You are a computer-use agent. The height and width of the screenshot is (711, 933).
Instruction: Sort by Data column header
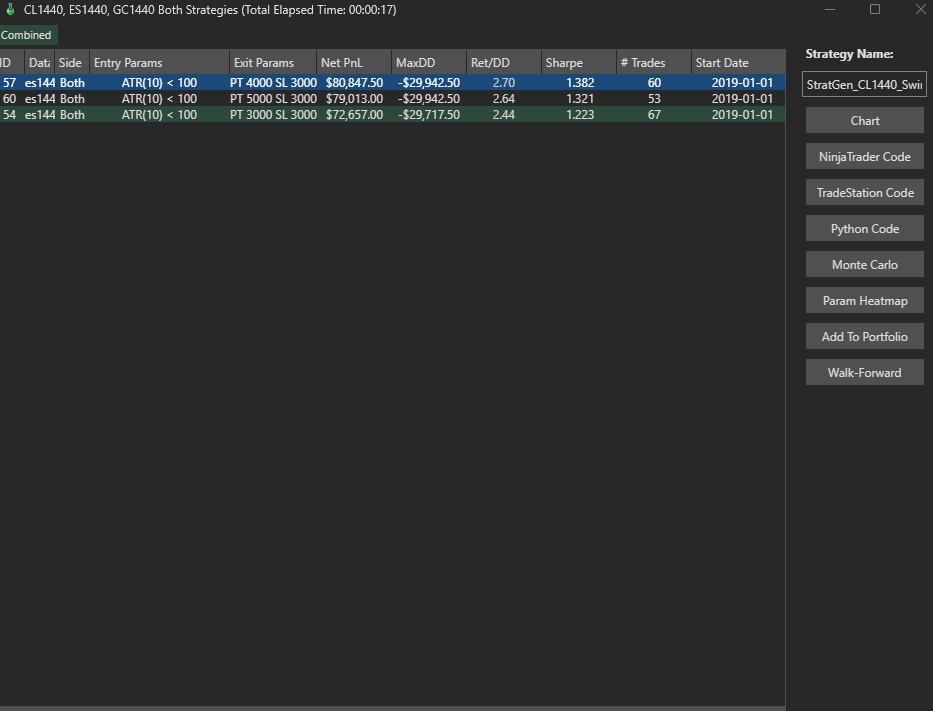pos(39,62)
